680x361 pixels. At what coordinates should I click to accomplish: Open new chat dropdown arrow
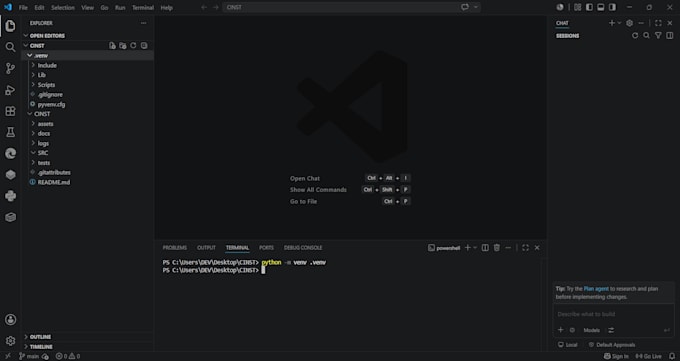[x=619, y=23]
